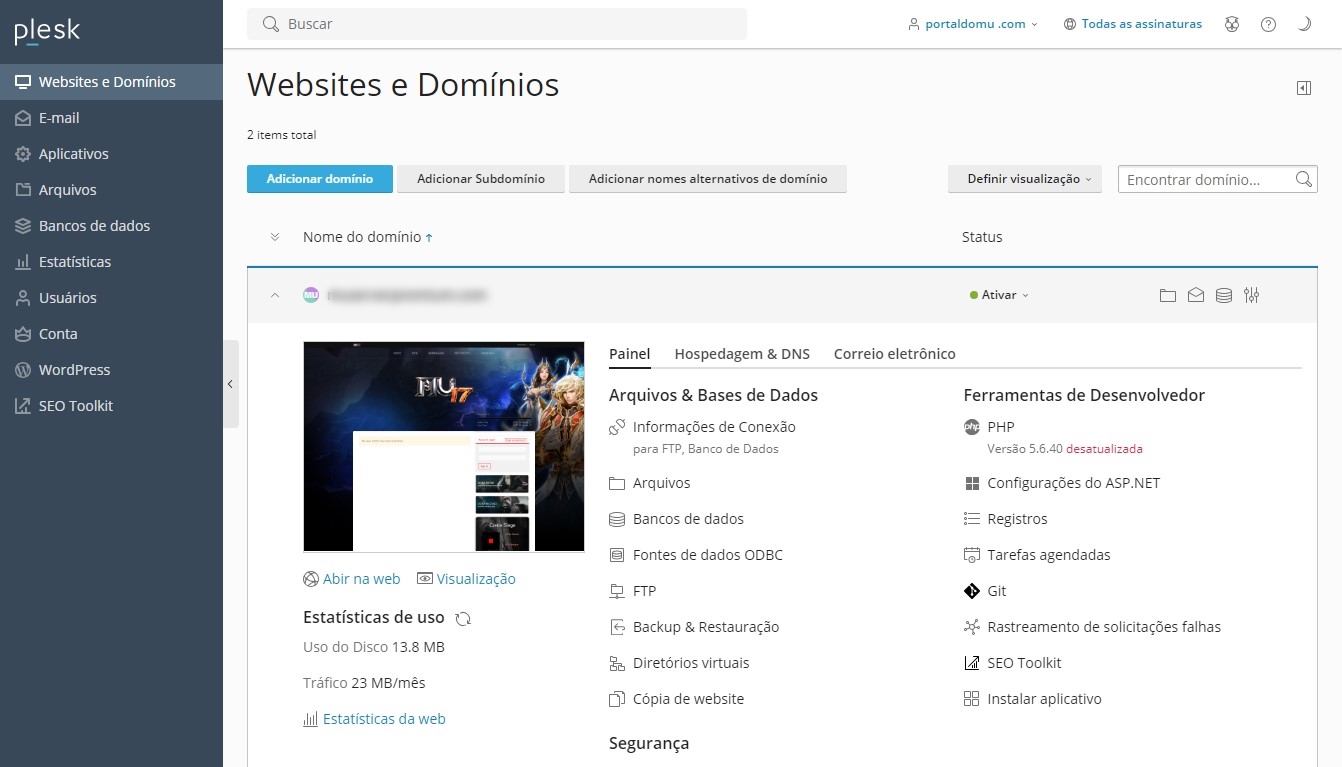Image resolution: width=1342 pixels, height=767 pixels.
Task: Open the help question mark icon
Action: coord(1268,24)
